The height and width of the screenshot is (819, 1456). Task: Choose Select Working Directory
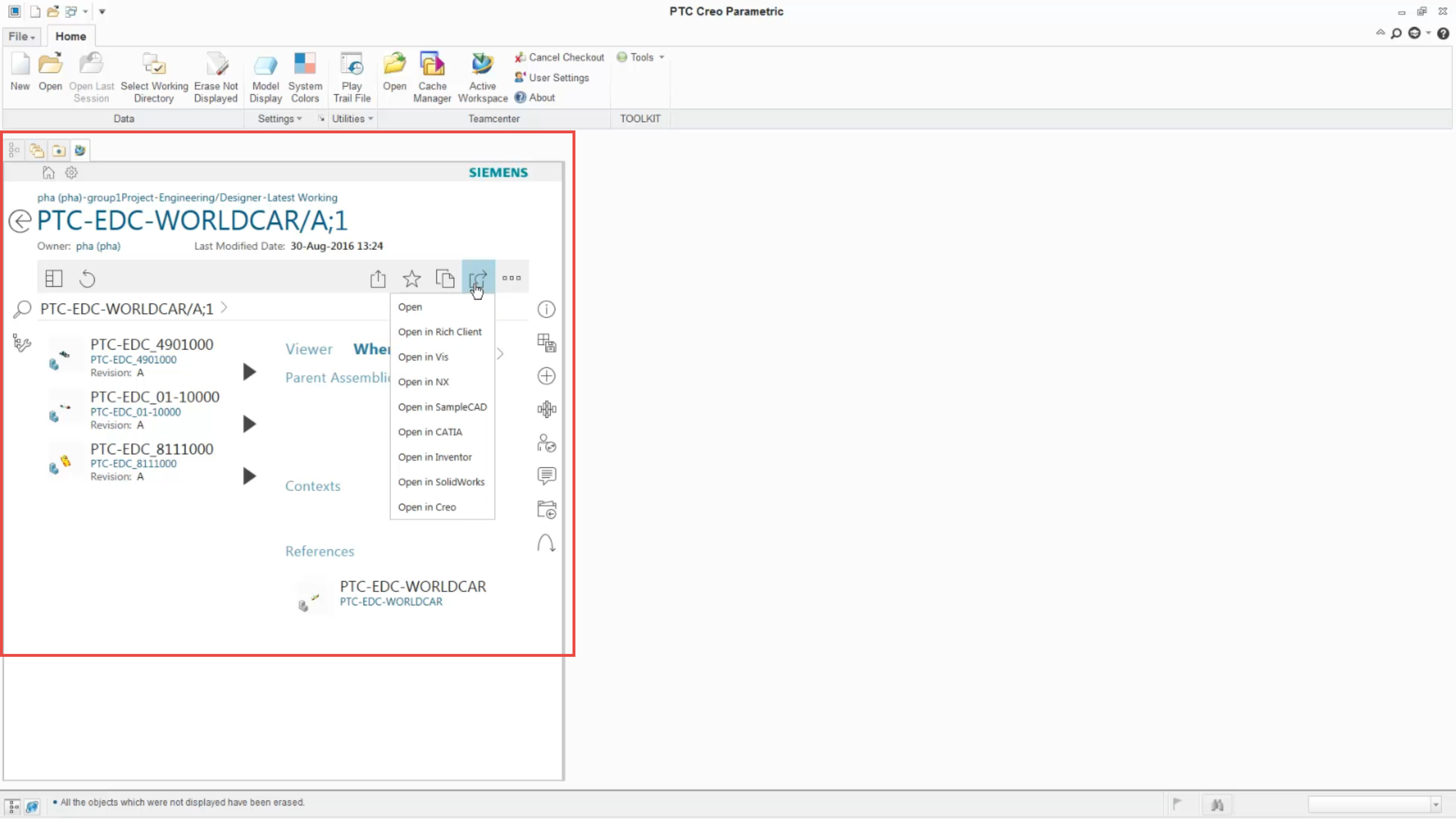coord(154,77)
